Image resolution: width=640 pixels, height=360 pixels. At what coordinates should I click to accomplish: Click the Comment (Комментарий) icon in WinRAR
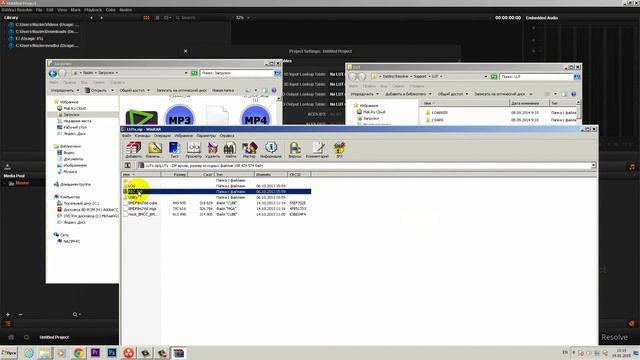[317, 150]
